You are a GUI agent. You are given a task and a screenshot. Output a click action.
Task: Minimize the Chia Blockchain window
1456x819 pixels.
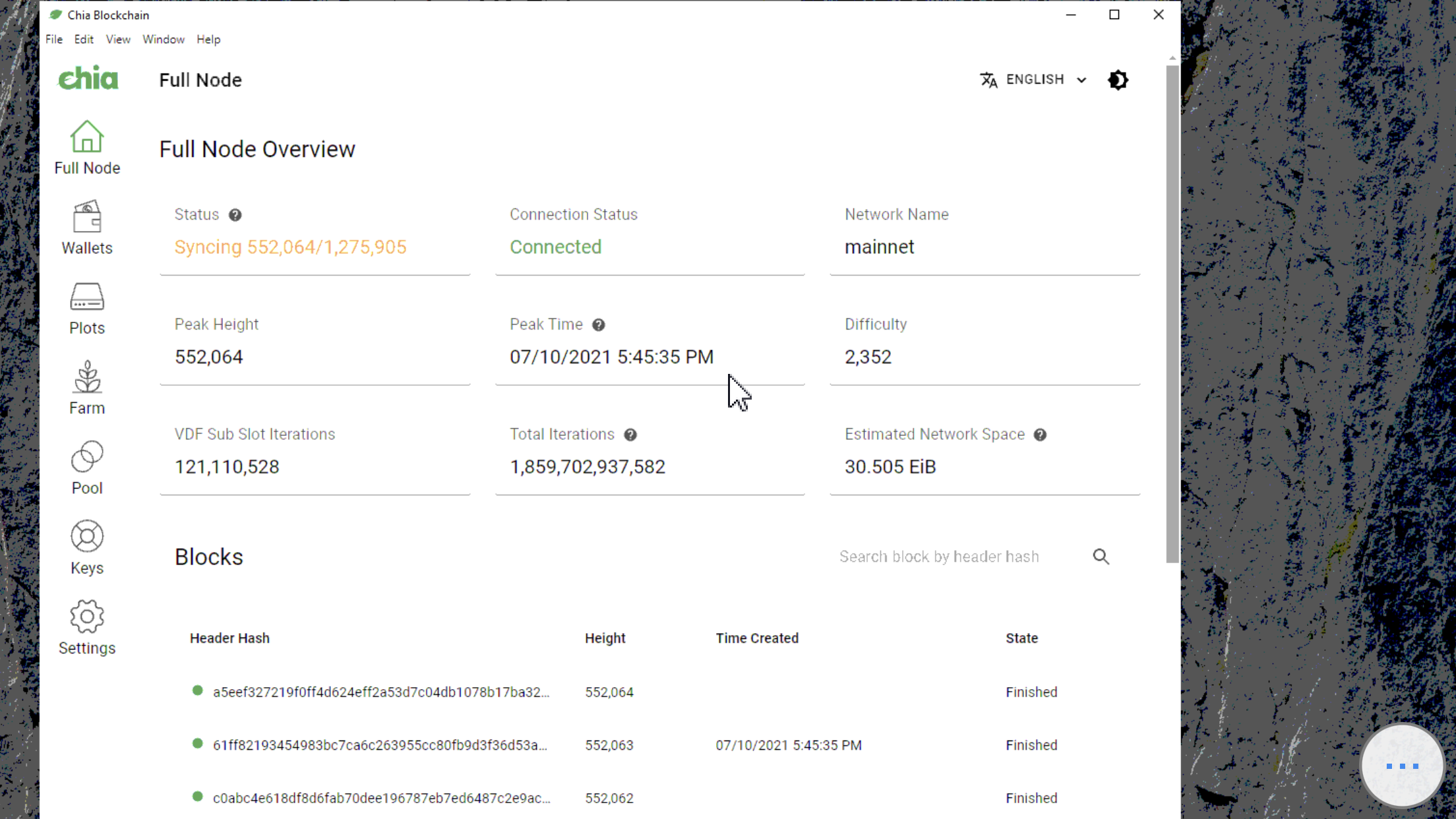pos(1071,15)
